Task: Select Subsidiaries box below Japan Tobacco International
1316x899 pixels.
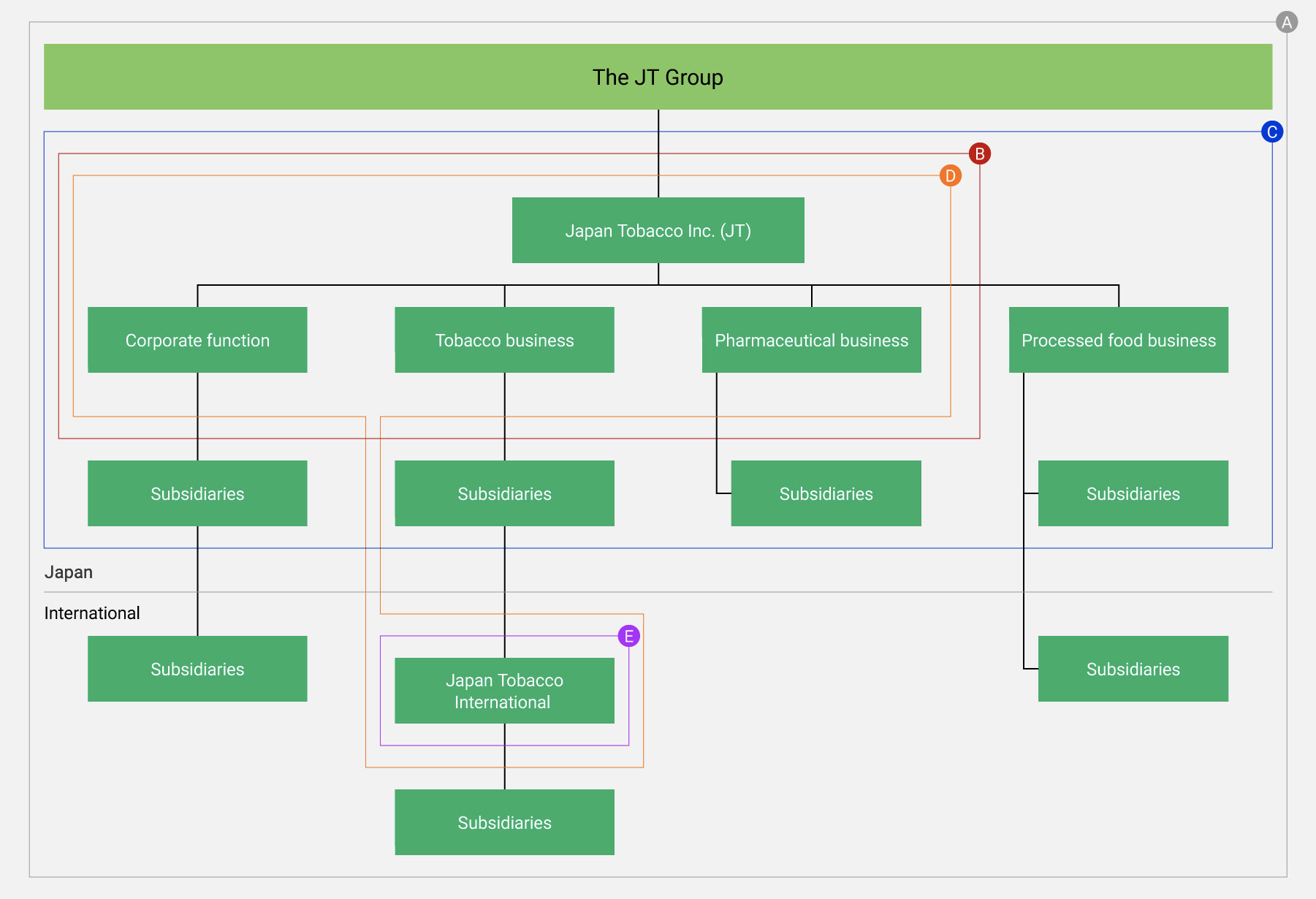Action: pos(504,822)
